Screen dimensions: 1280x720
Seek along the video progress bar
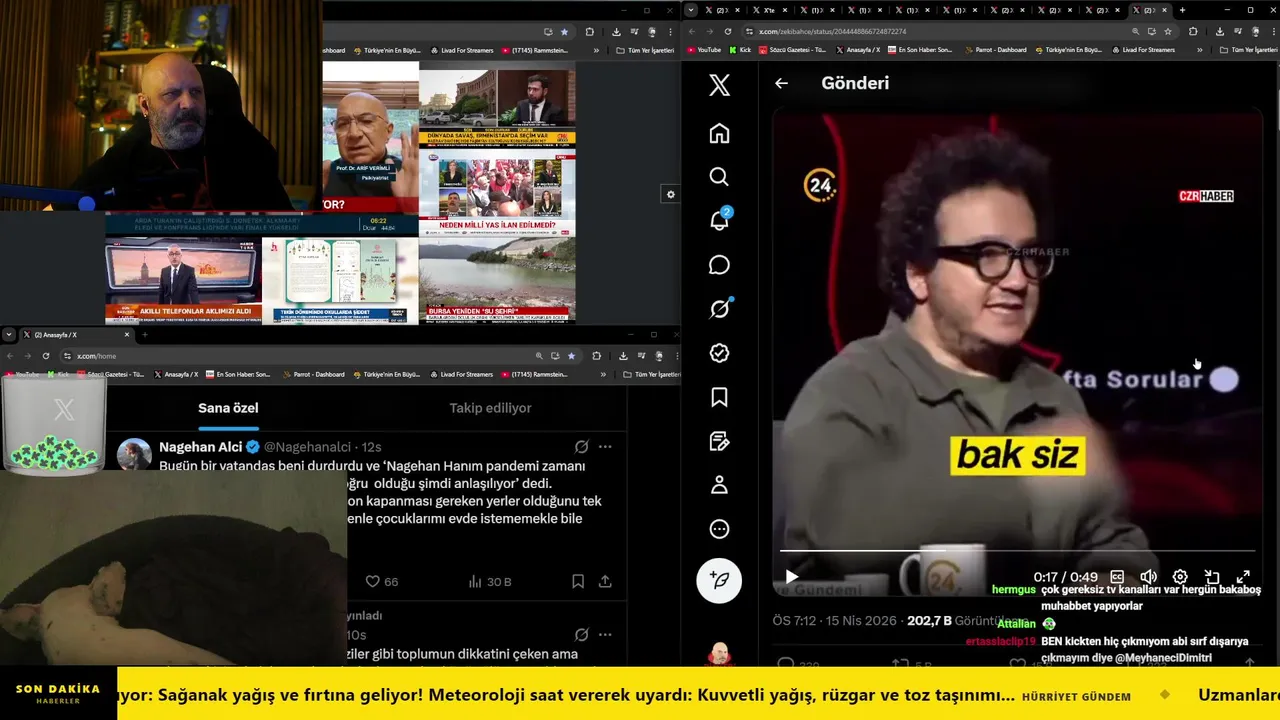click(1017, 551)
